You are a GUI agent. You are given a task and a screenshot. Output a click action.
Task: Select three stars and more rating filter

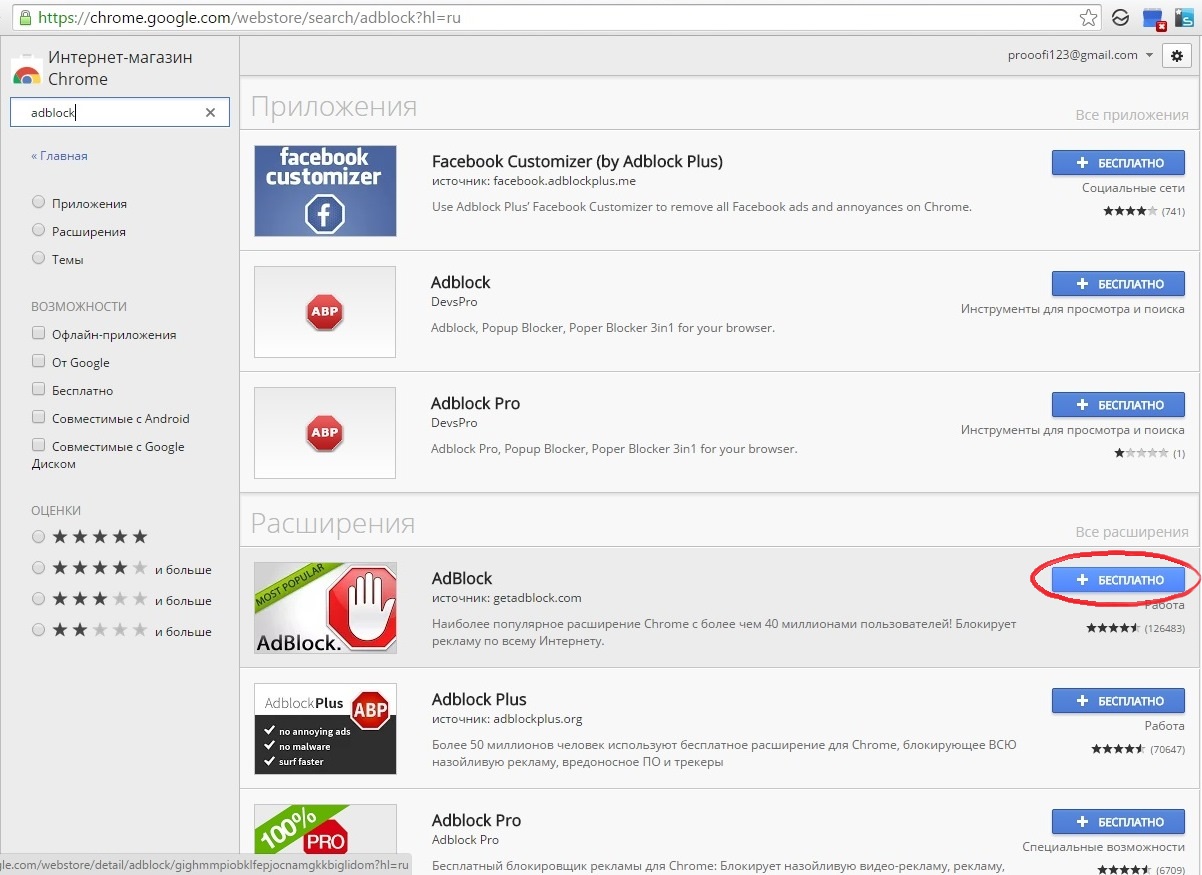click(x=39, y=599)
